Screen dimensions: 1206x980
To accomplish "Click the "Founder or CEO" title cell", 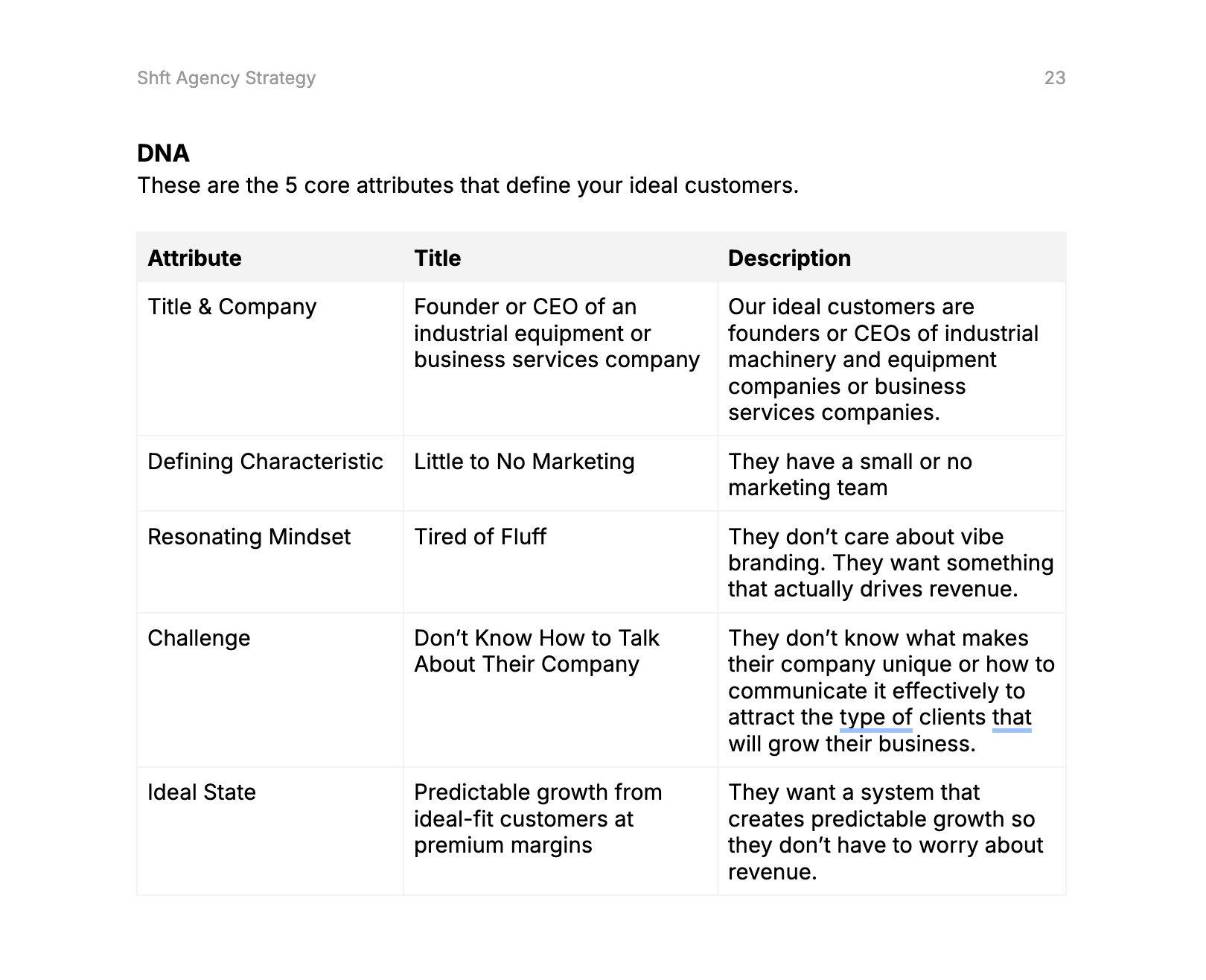I will click(x=556, y=334).
